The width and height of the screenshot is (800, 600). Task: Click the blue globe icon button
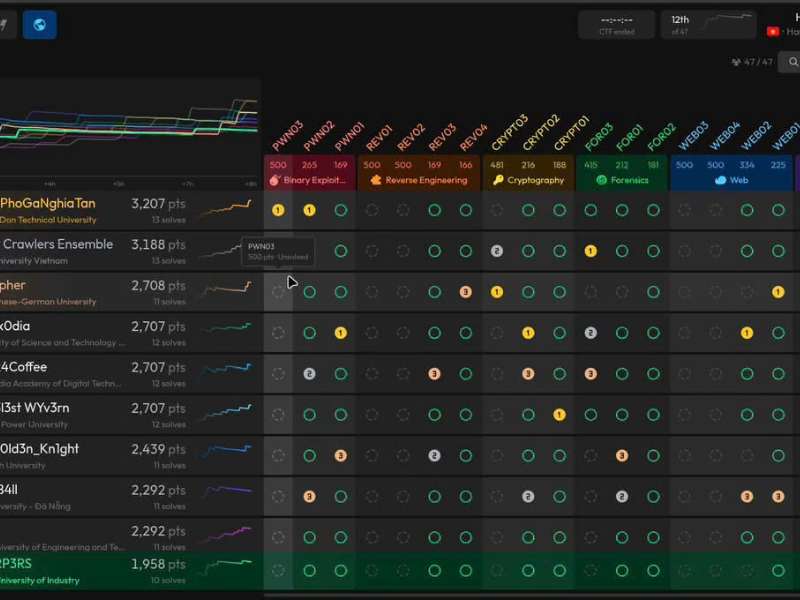click(39, 25)
